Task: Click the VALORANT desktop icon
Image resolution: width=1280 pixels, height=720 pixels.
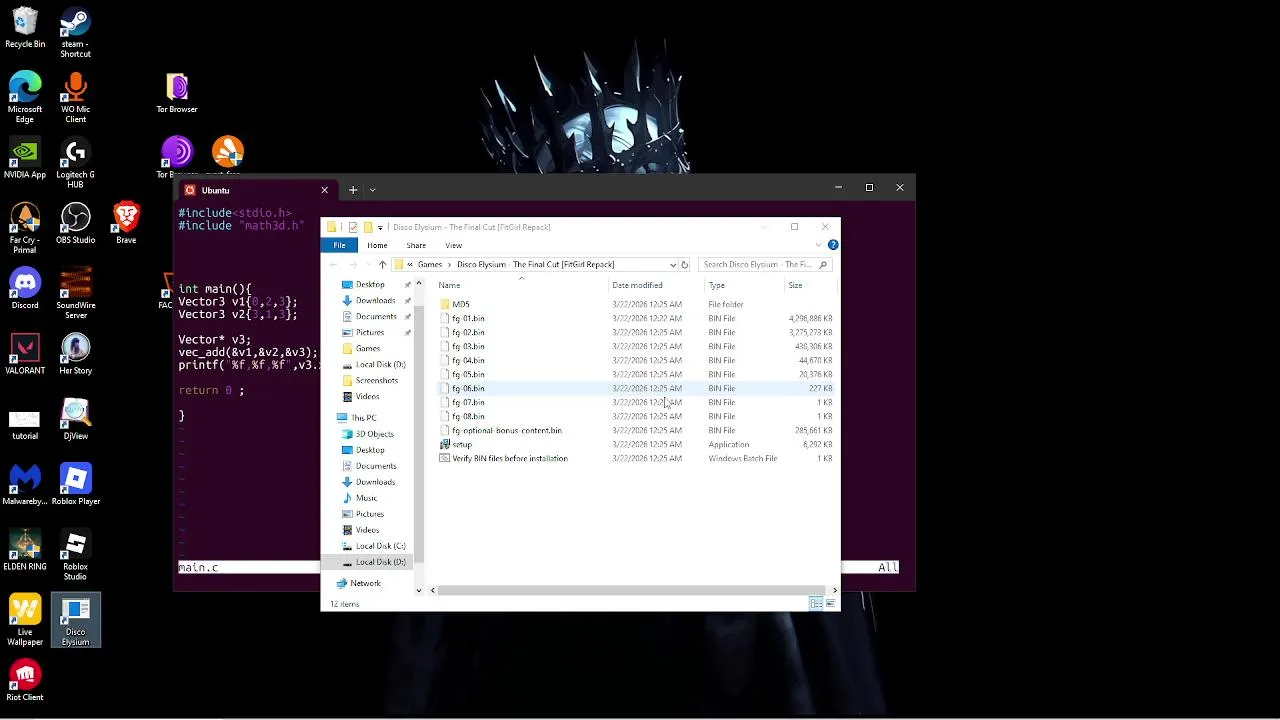Action: point(25,355)
